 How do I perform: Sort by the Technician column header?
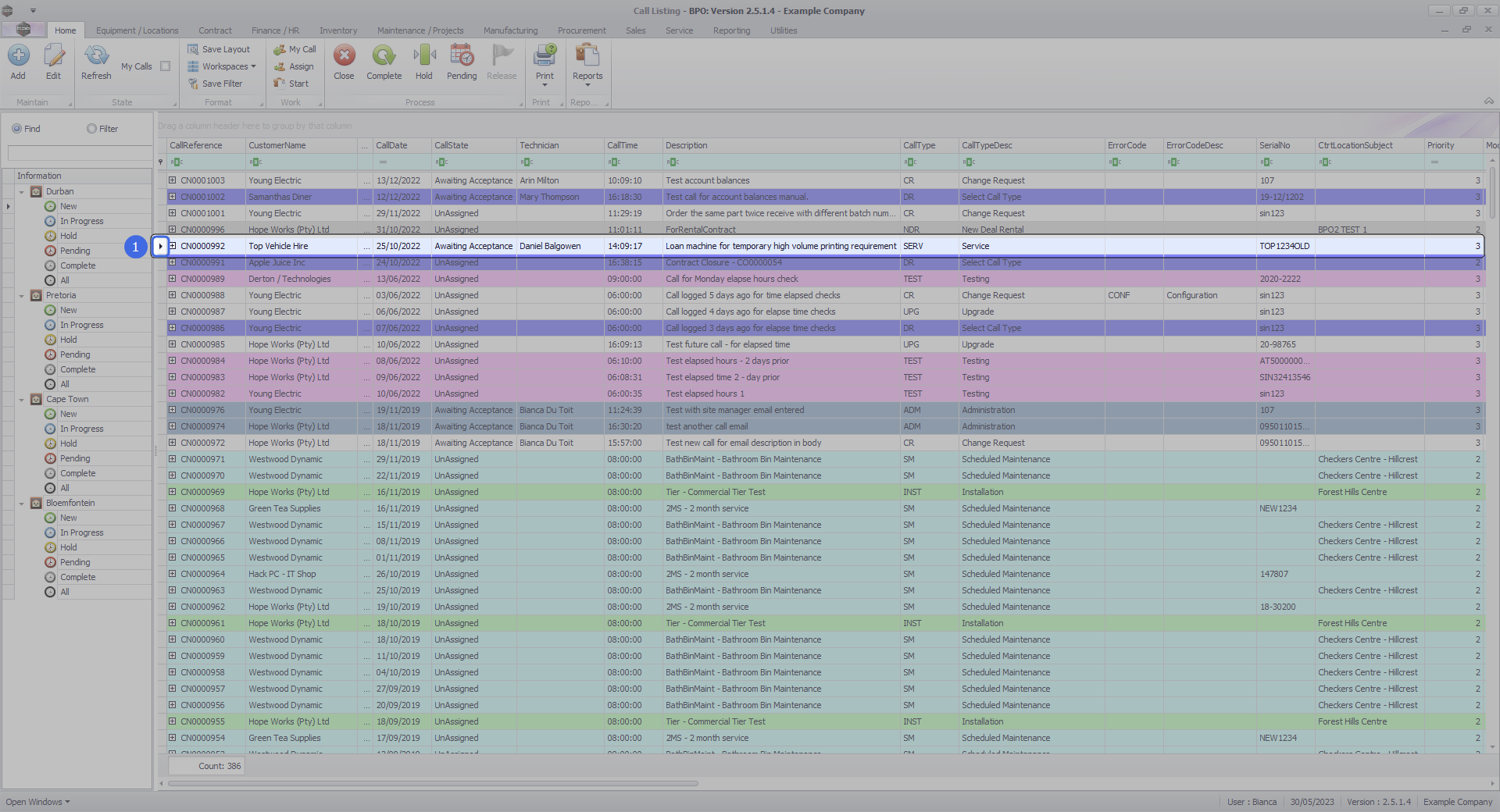tap(561, 145)
